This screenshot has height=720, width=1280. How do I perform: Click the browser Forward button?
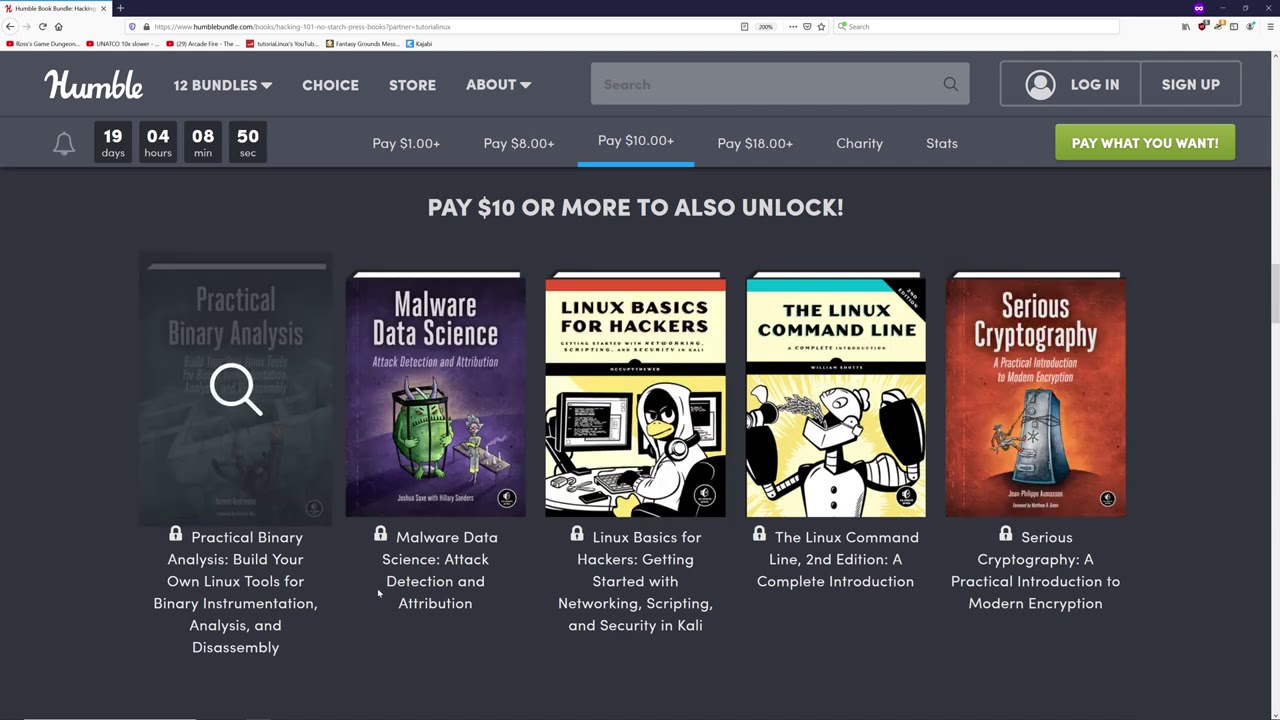coord(26,27)
